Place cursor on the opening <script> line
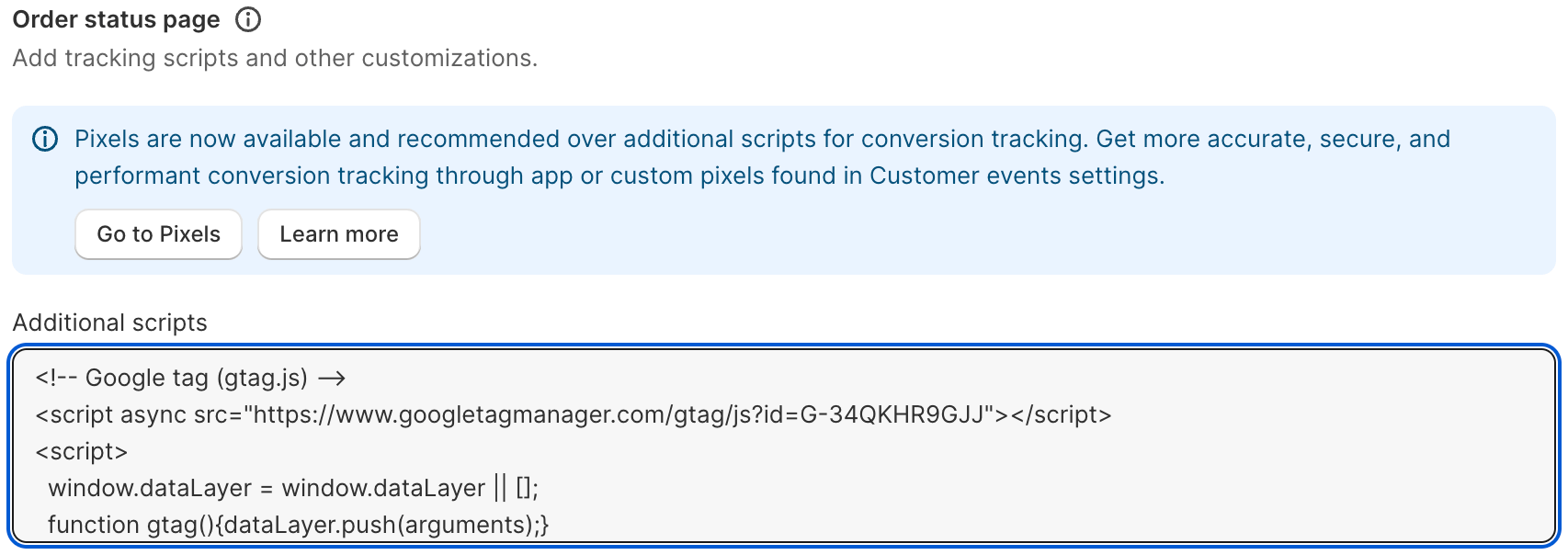 (82, 451)
